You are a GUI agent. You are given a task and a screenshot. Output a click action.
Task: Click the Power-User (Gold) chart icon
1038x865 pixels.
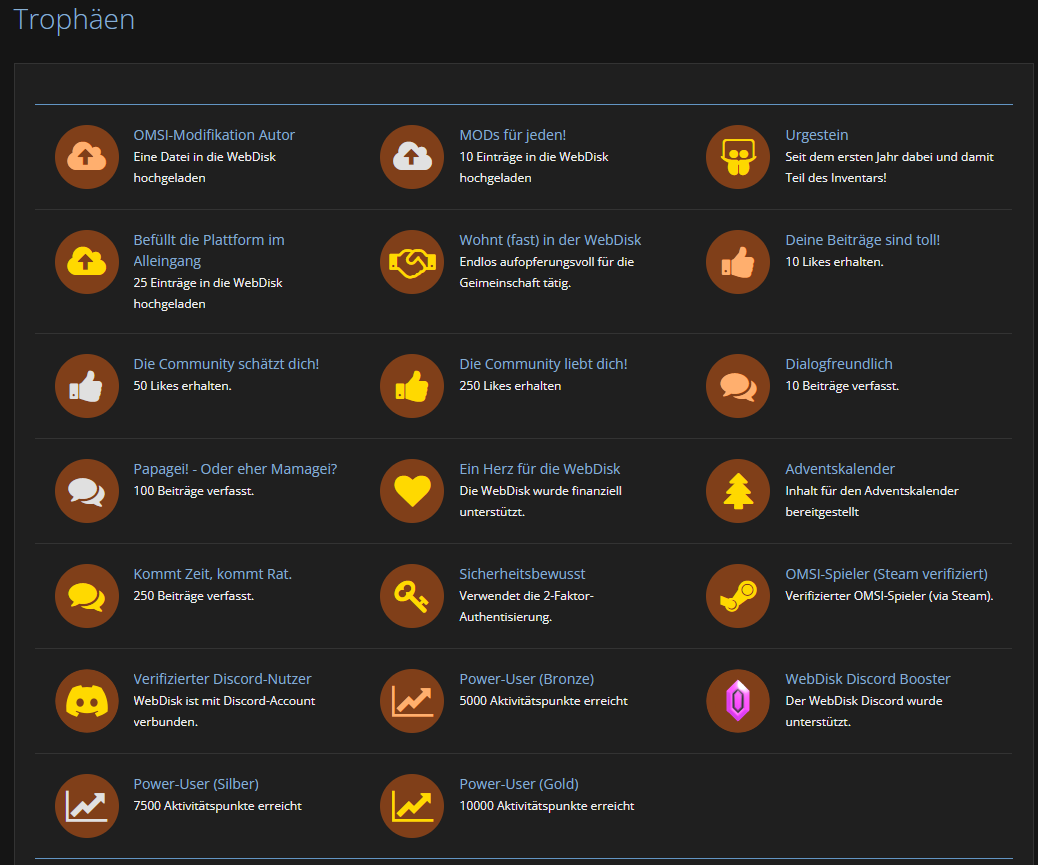pos(412,806)
